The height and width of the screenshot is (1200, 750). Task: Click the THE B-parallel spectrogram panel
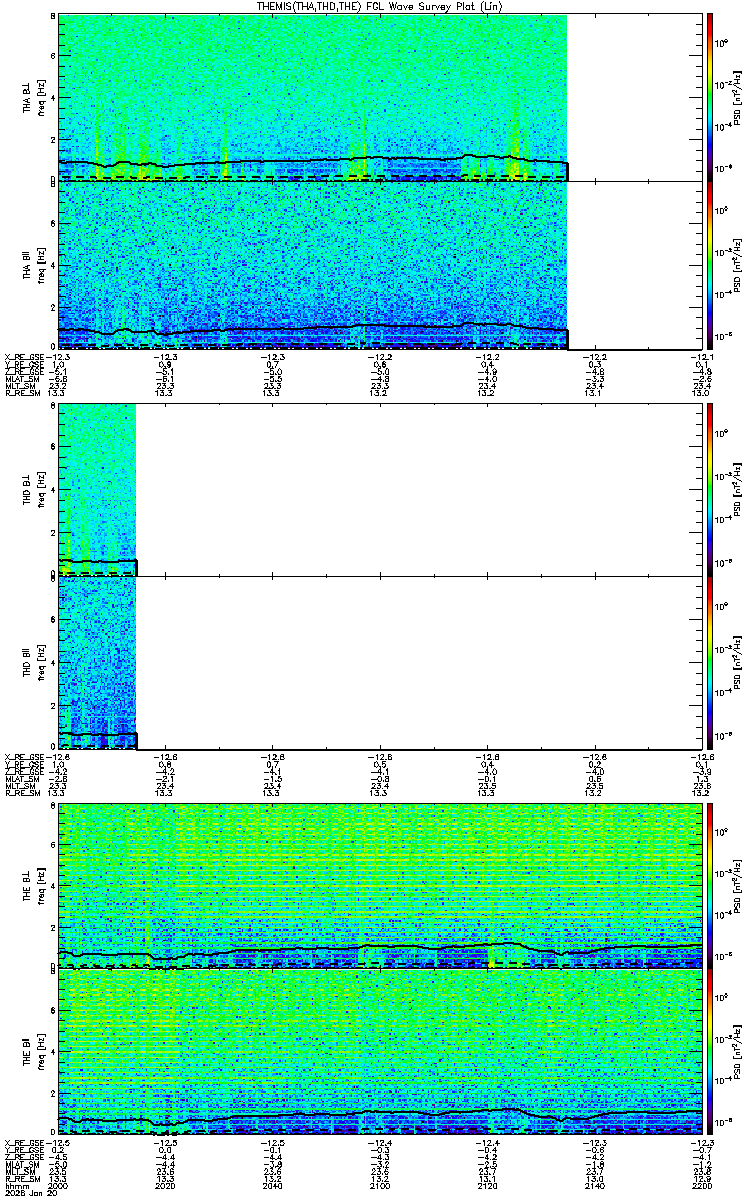(x=379, y=1050)
